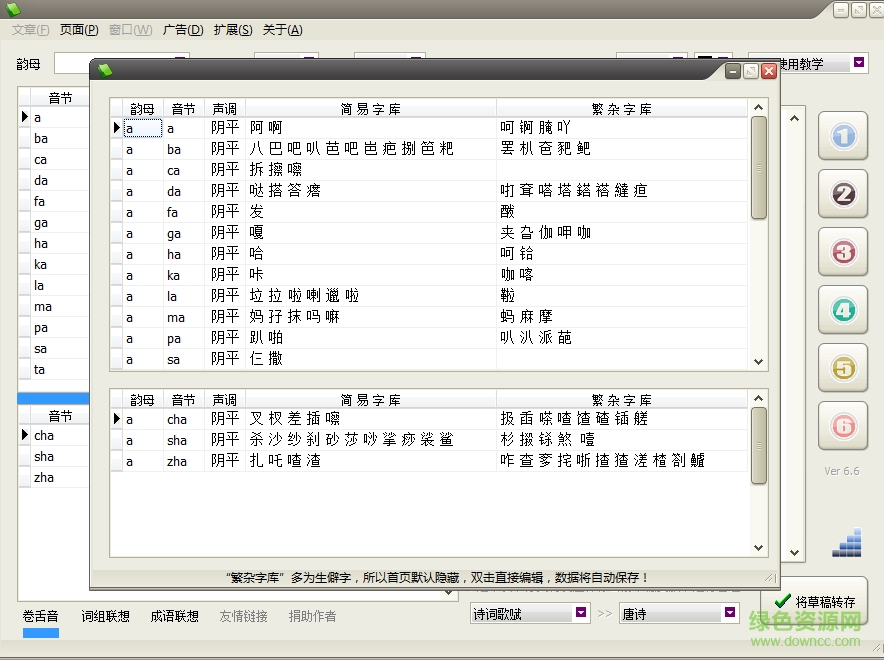Screen dimensions: 884x660
Task: Click the green leaf icon on dialog titlebar
Action: tap(104, 70)
